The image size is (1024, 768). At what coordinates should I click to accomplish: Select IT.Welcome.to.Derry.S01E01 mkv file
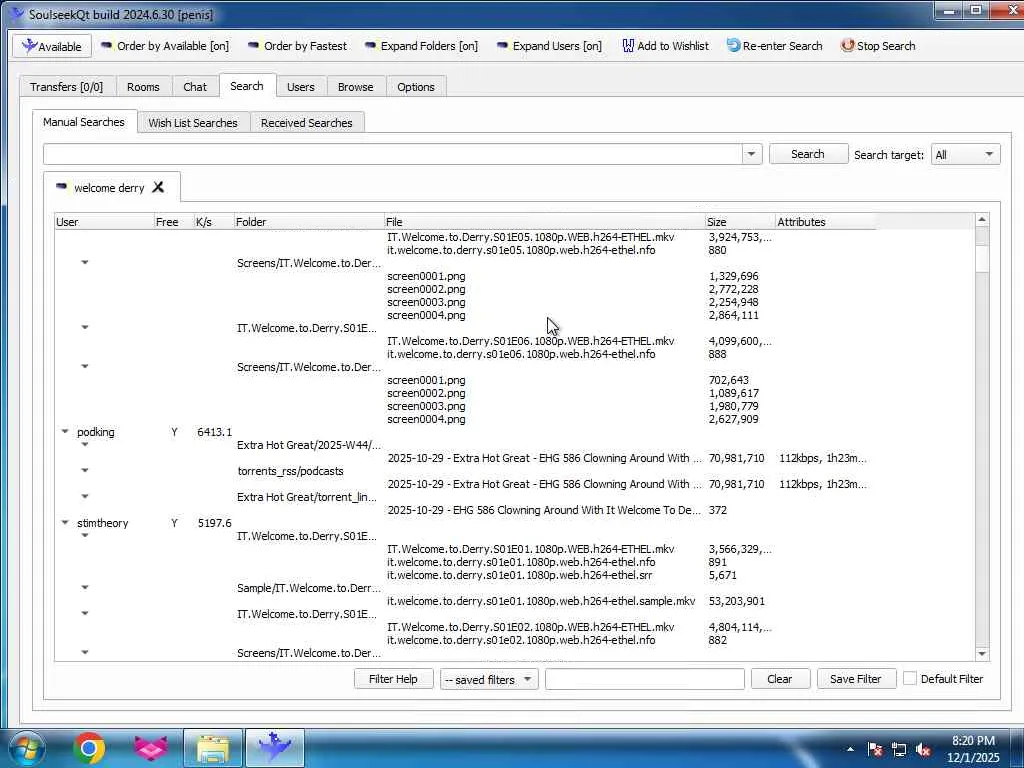click(x=530, y=549)
